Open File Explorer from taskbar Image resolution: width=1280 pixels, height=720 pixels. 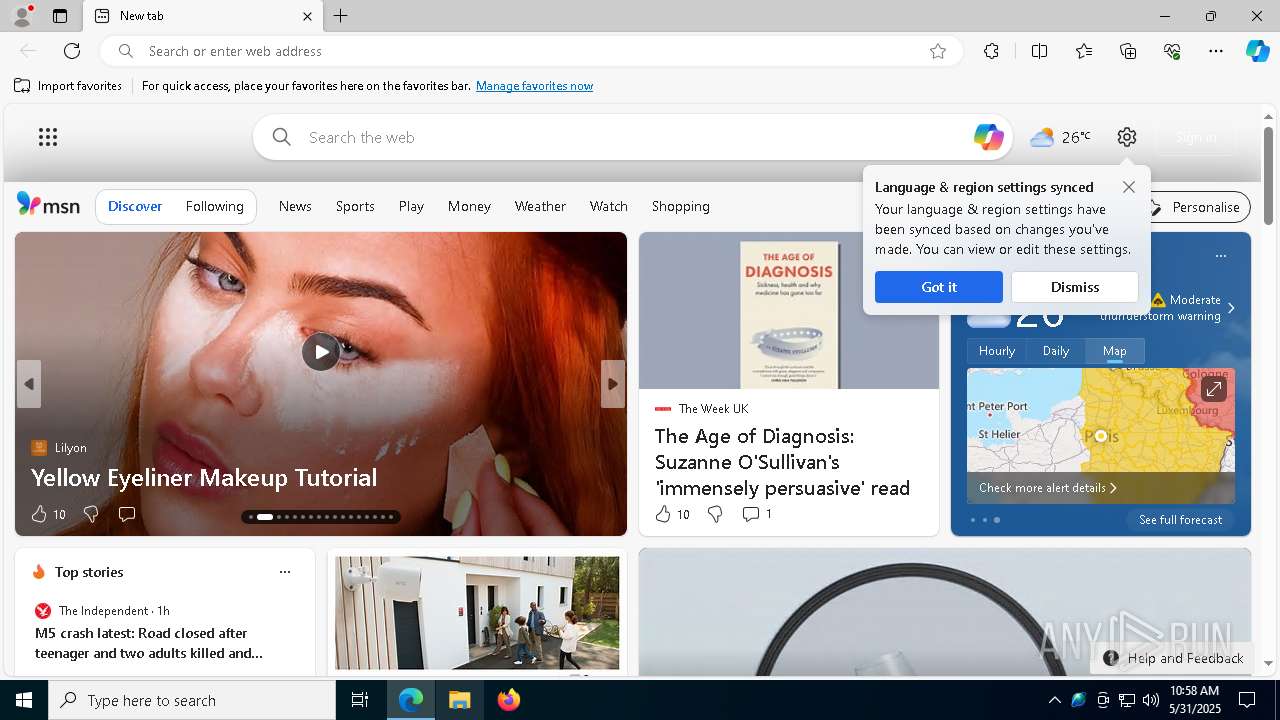459,700
